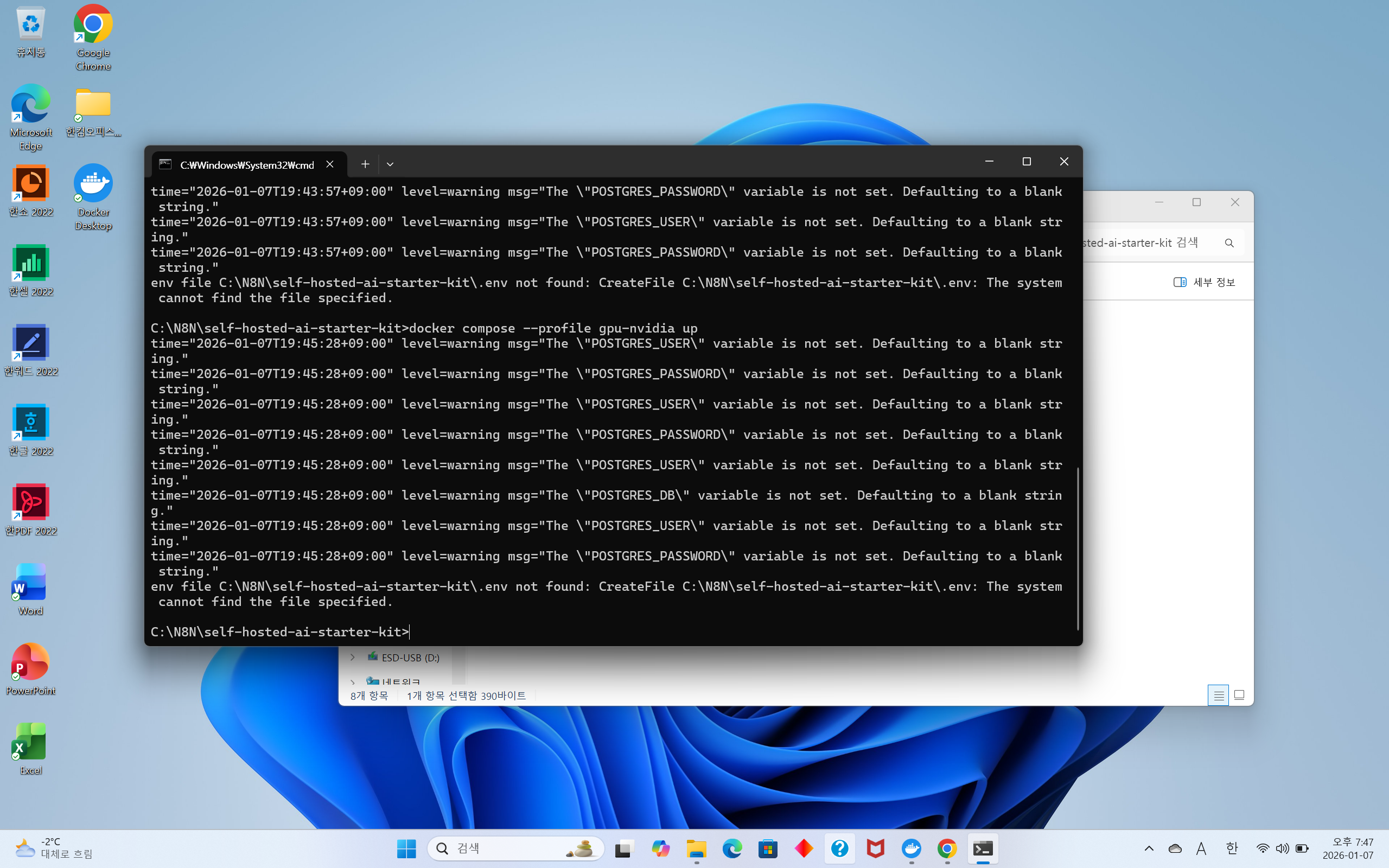Open the terminal profile dropdown arrow
Screen dimensions: 1389x868
390,164
